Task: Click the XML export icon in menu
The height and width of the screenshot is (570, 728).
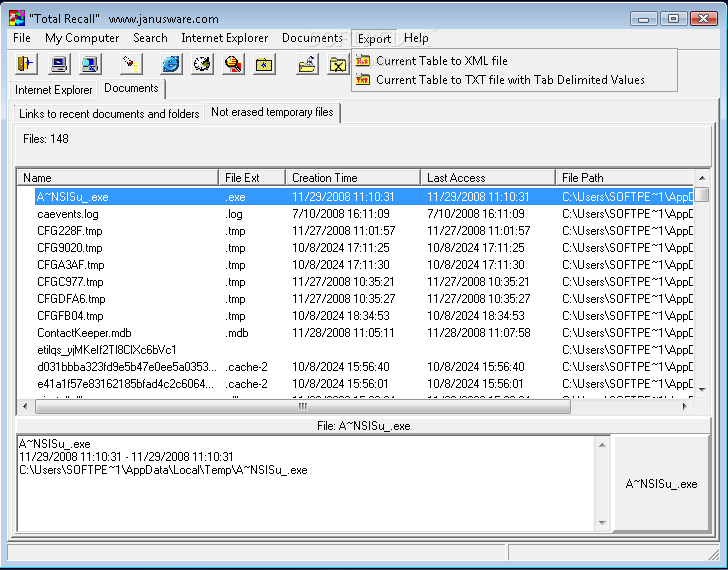Action: 363,61
